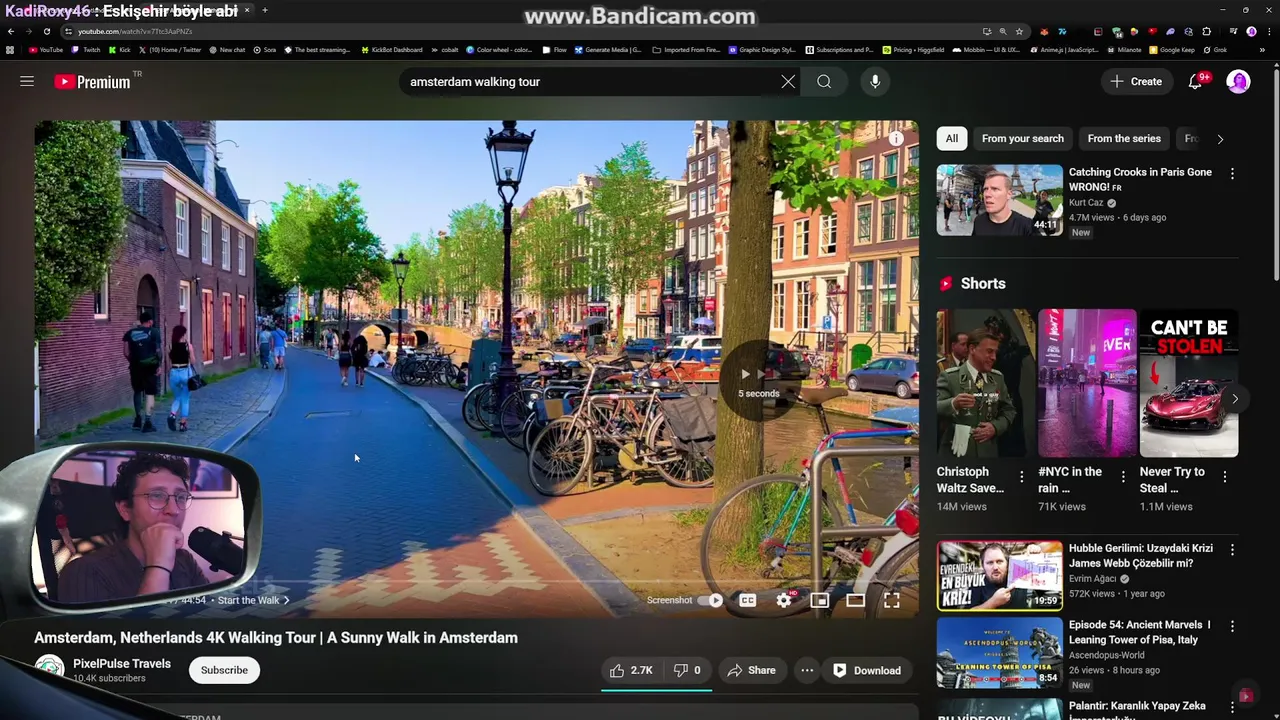This screenshot has width=1280, height=720.
Task: Show the video info card icon
Action: [x=897, y=139]
